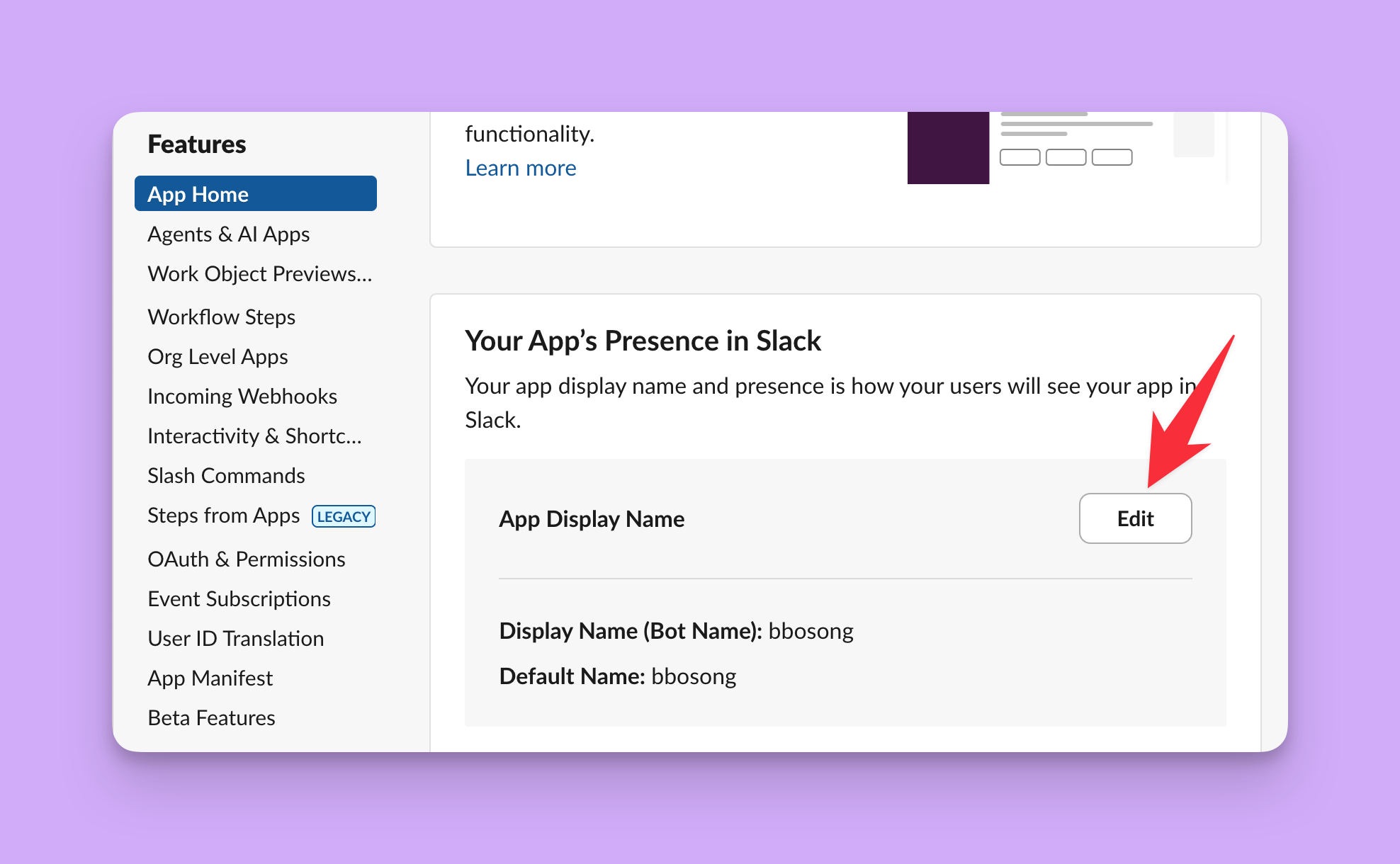Select Workflow Steps in Features list
The height and width of the screenshot is (864, 1400).
pos(221,317)
